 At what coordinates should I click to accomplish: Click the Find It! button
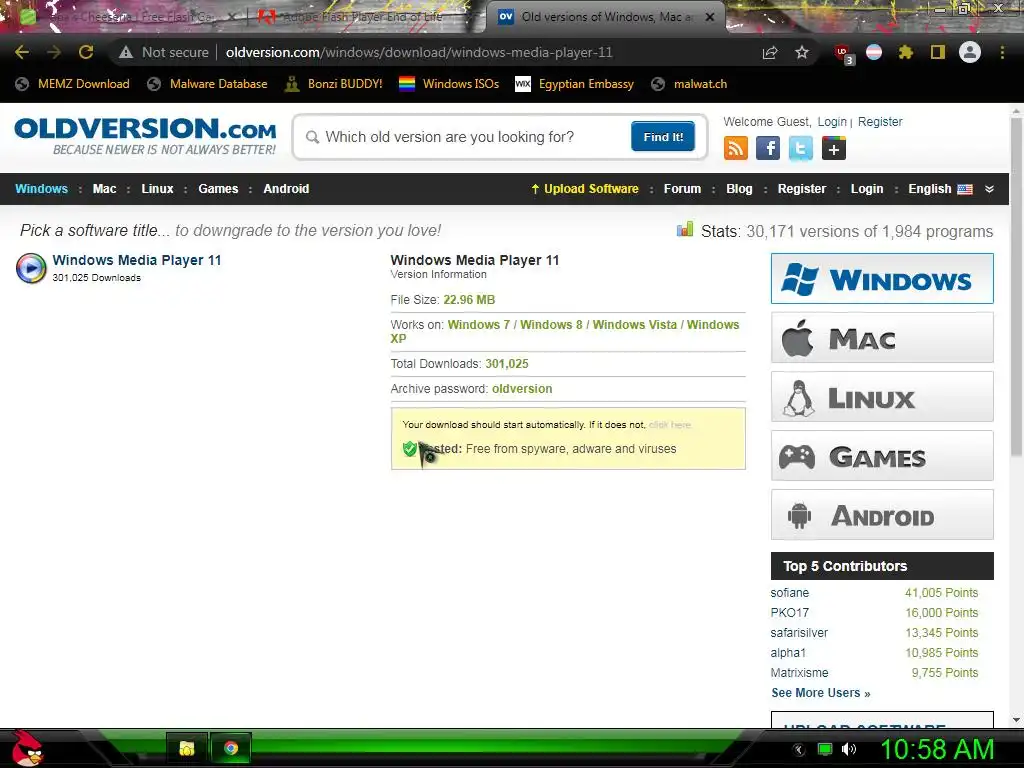point(663,136)
